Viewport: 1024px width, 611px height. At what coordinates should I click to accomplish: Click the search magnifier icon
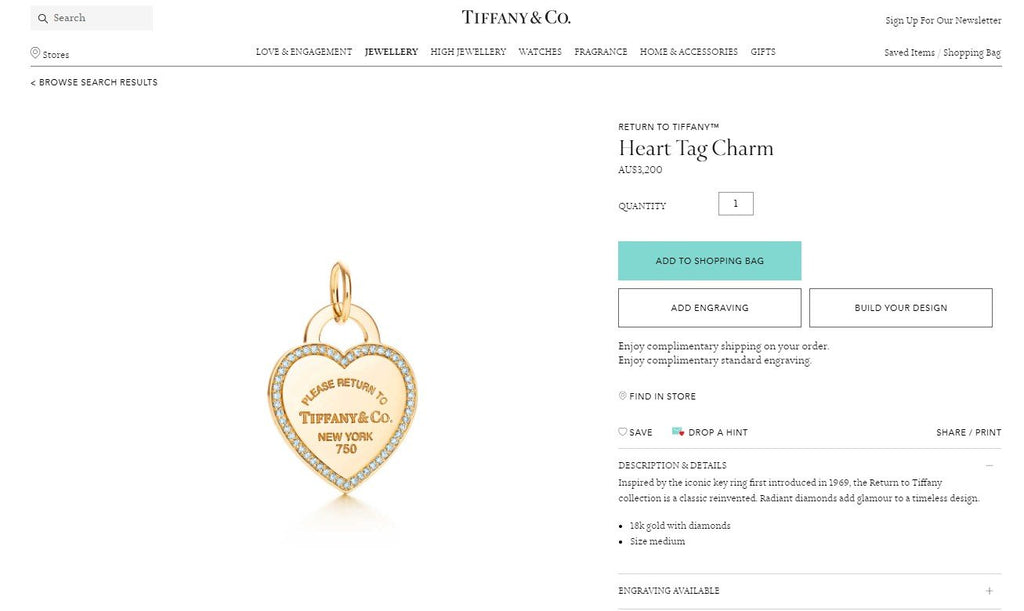[42, 18]
